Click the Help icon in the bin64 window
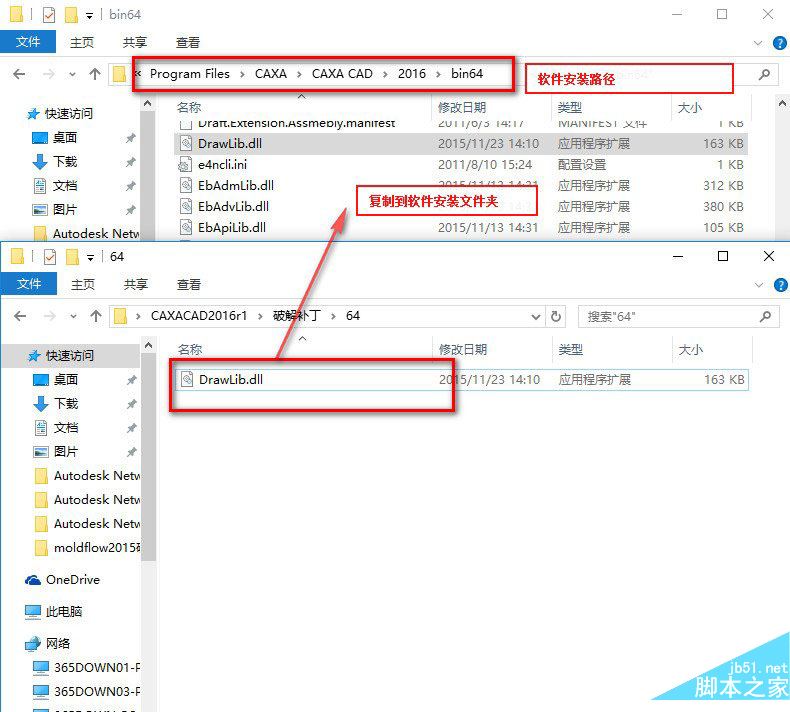790x712 pixels. click(x=779, y=43)
